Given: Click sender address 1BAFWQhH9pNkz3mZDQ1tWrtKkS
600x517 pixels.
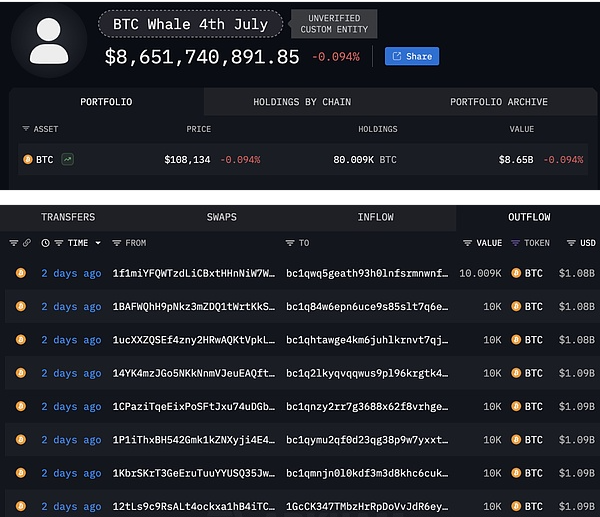Looking at the screenshot, I should click(x=194, y=307).
